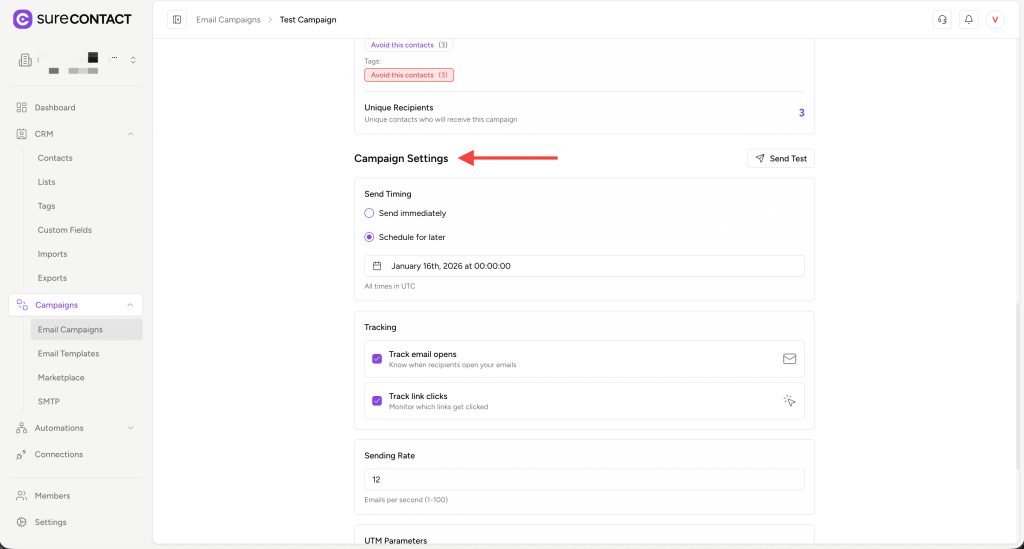1024x549 pixels.
Task: Select Send immediately option
Action: (x=369, y=213)
